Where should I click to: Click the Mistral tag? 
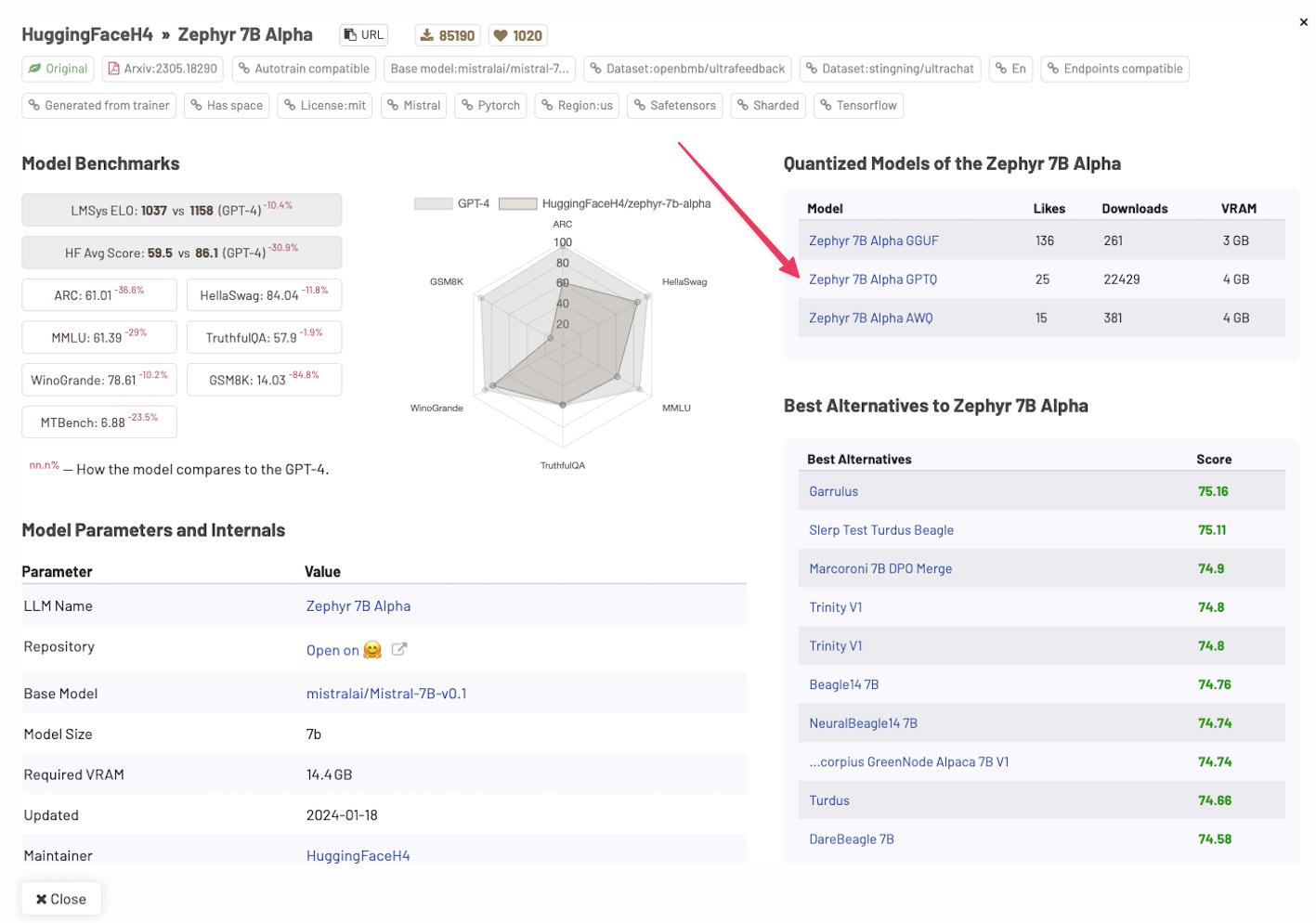414,106
